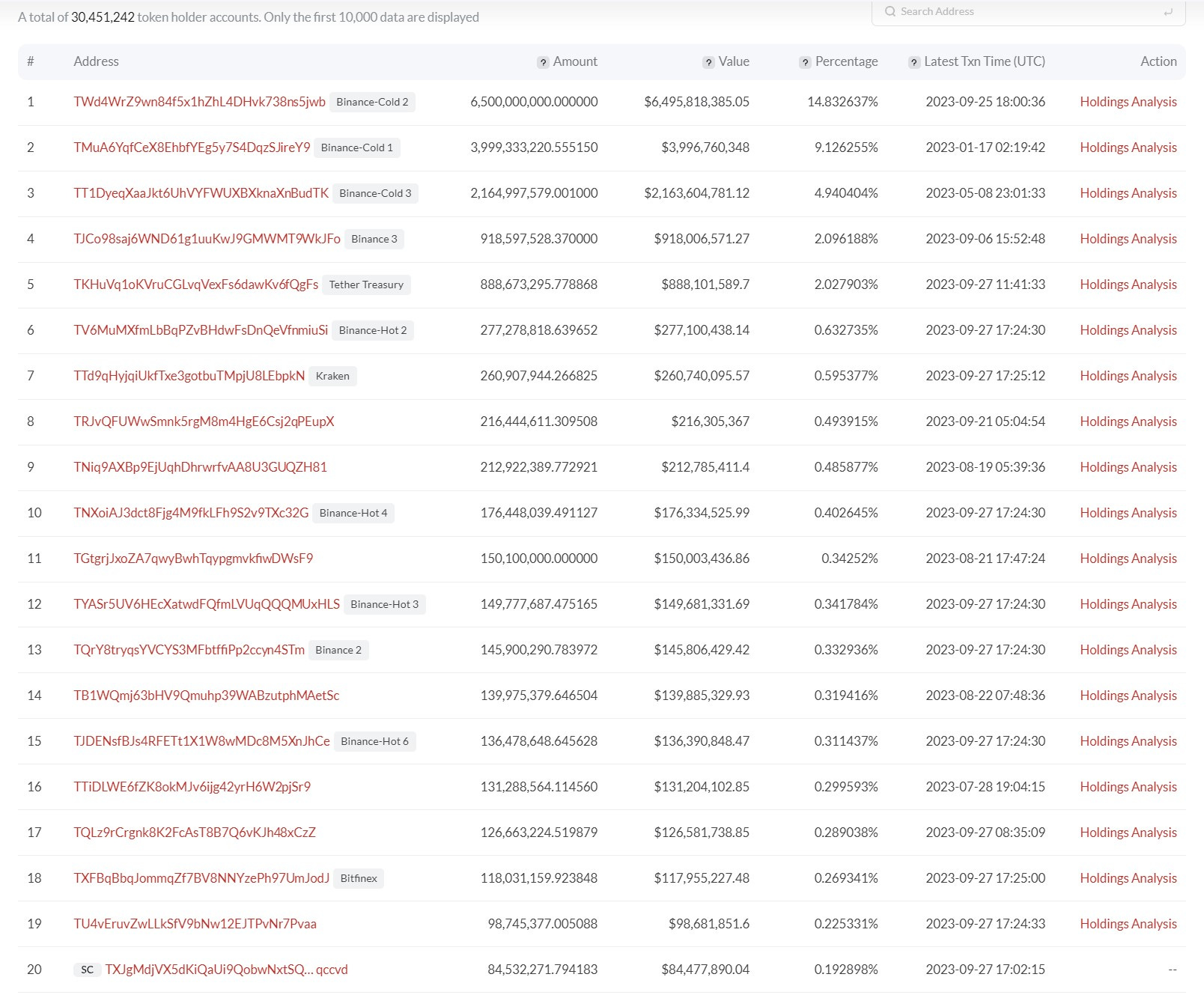Click Holdings Analysis for Binance-Cold 1 row
The image size is (1204, 998).
[1128, 147]
